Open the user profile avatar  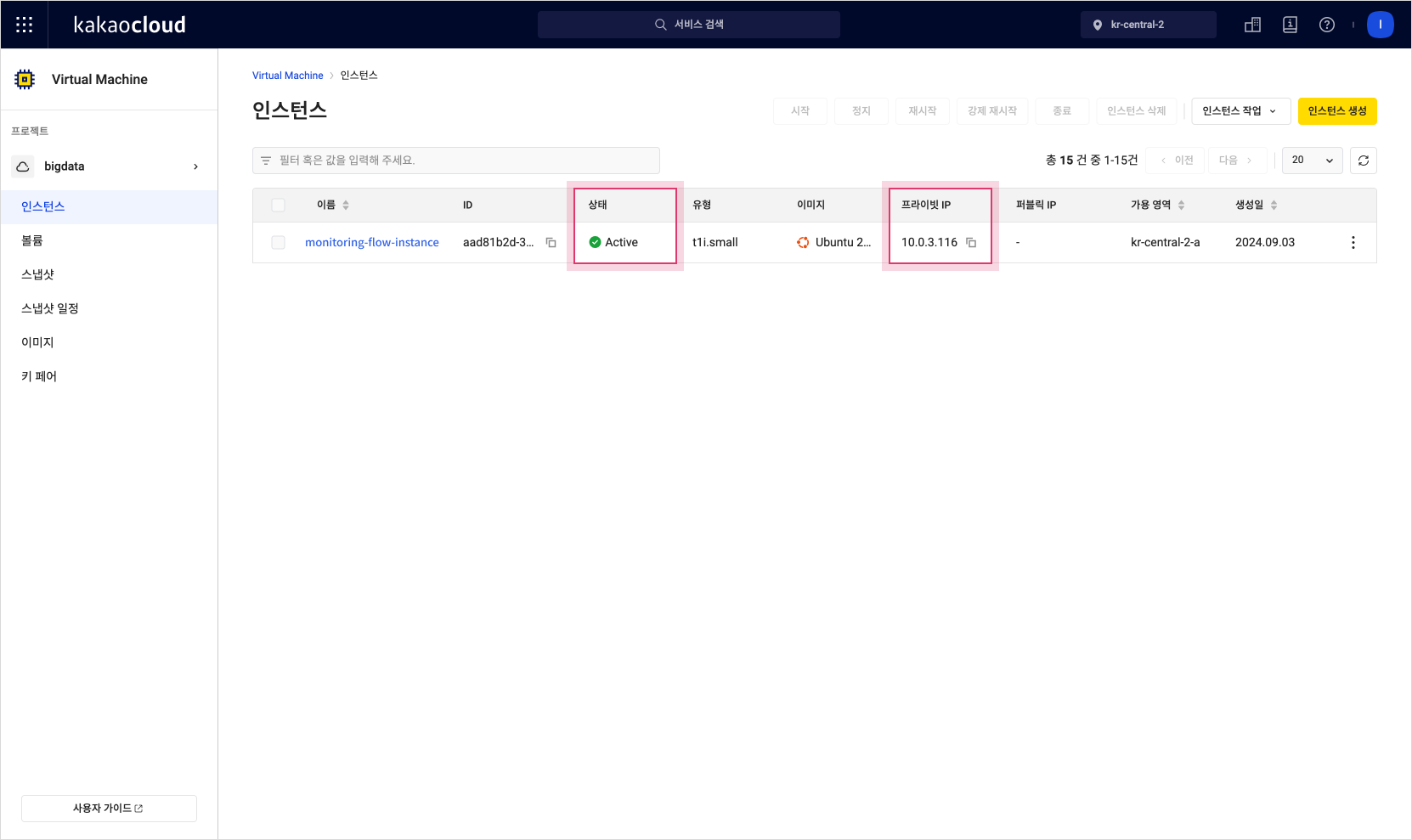1381,25
